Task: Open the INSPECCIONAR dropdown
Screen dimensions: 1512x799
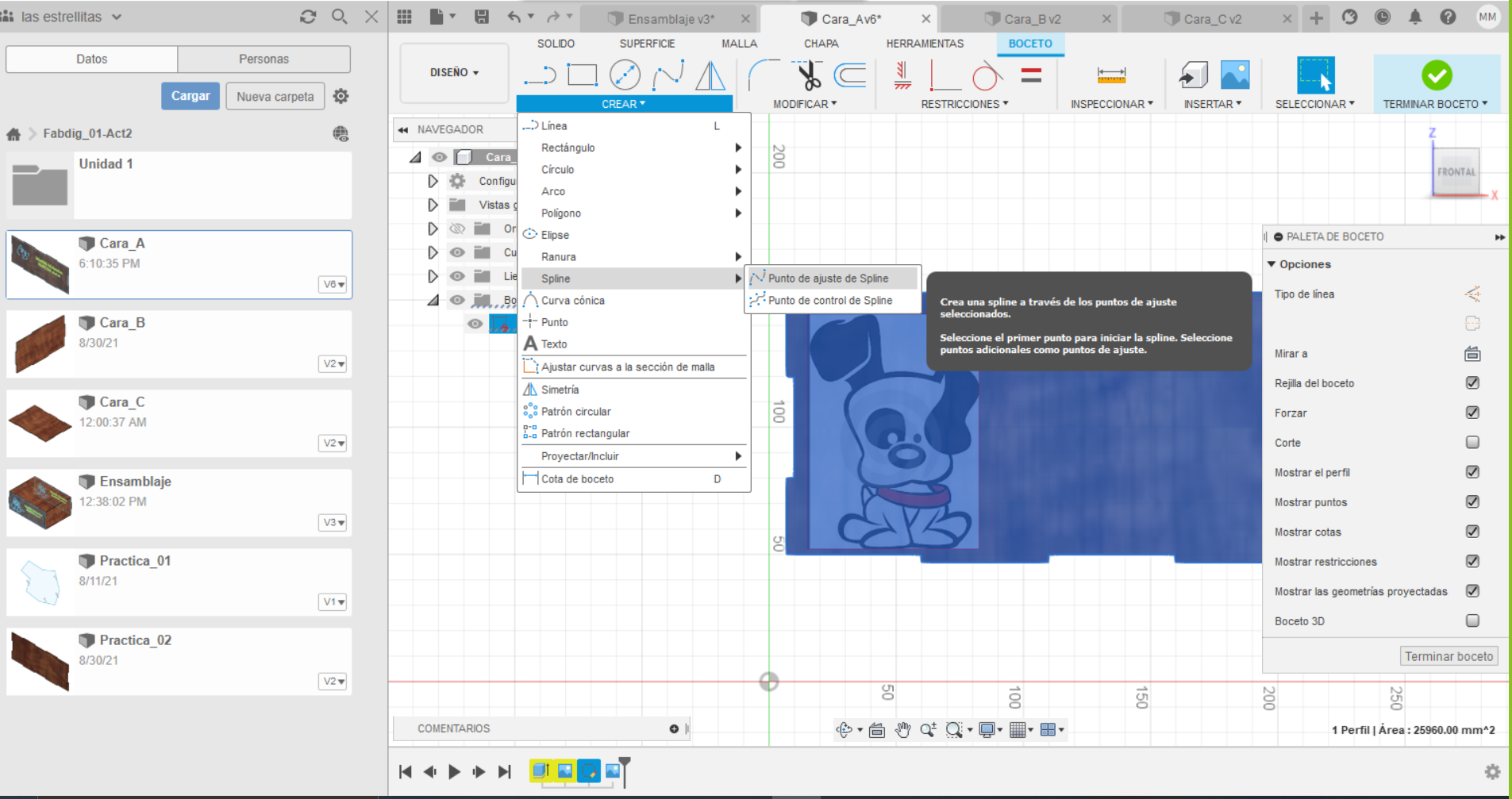Action: [x=1111, y=104]
